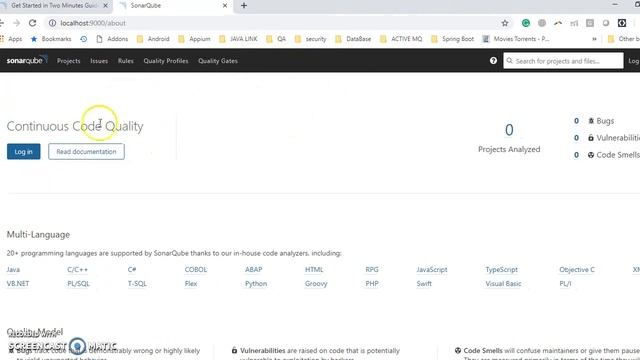Image resolution: width=640 pixels, height=360 pixels.
Task: Open the Addons bookmark page
Action: [x=112, y=39]
